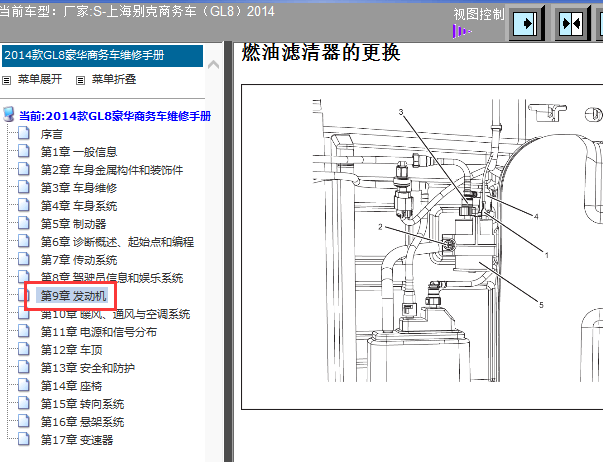This screenshot has width=603, height=462.
Task: Click the page icon beside 第2章 车身金属构件和装饰件
Action: pyautogui.click(x=24, y=169)
